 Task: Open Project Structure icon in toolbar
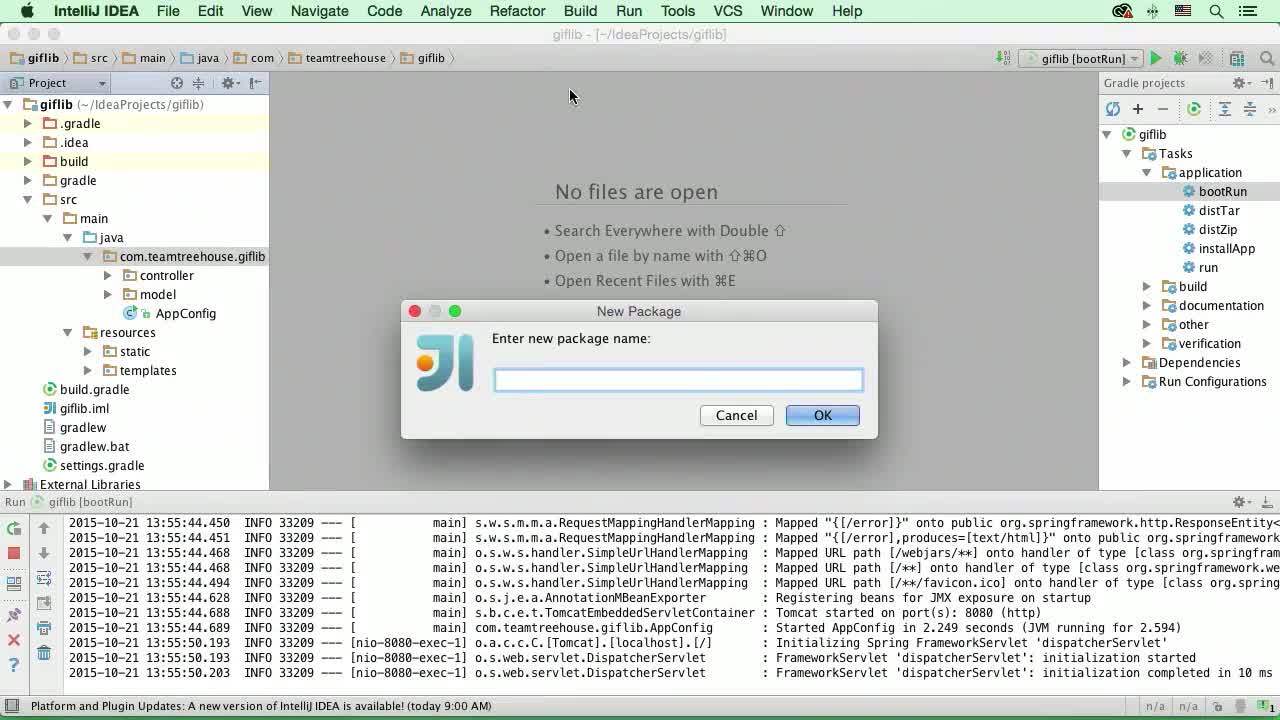(x=1237, y=59)
